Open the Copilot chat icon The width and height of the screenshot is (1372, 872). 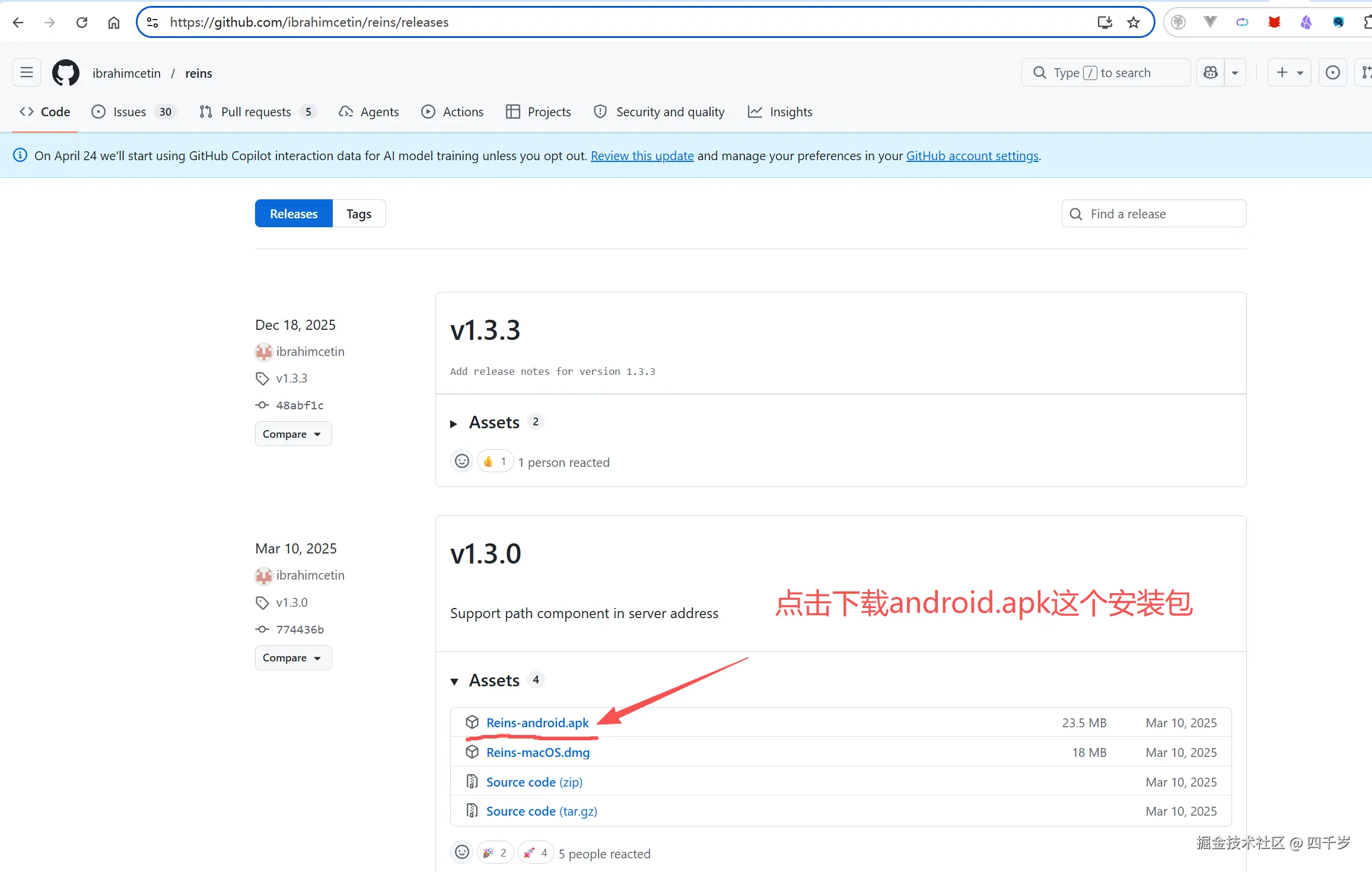coord(1211,72)
